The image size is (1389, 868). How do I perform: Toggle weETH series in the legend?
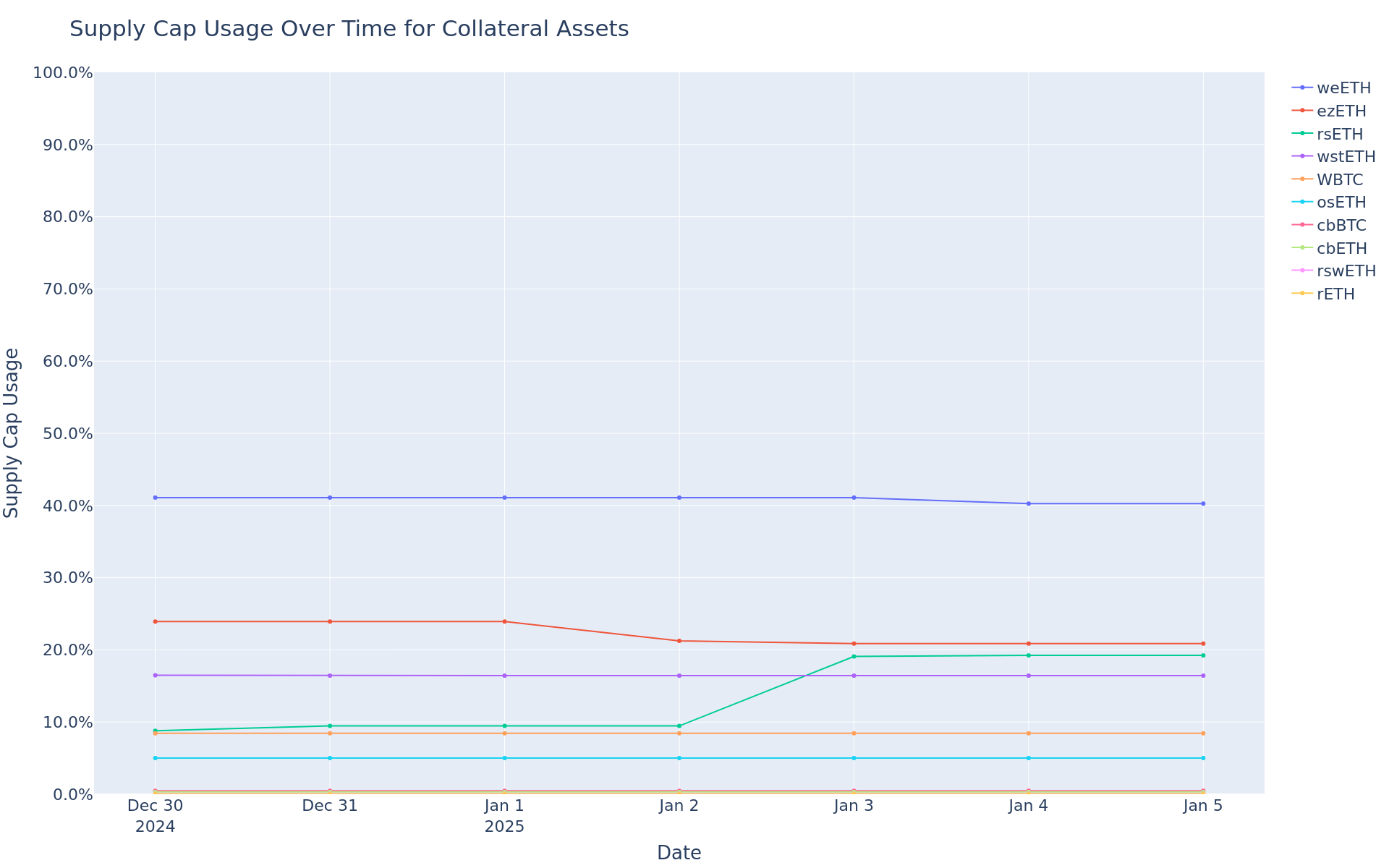click(x=1343, y=88)
